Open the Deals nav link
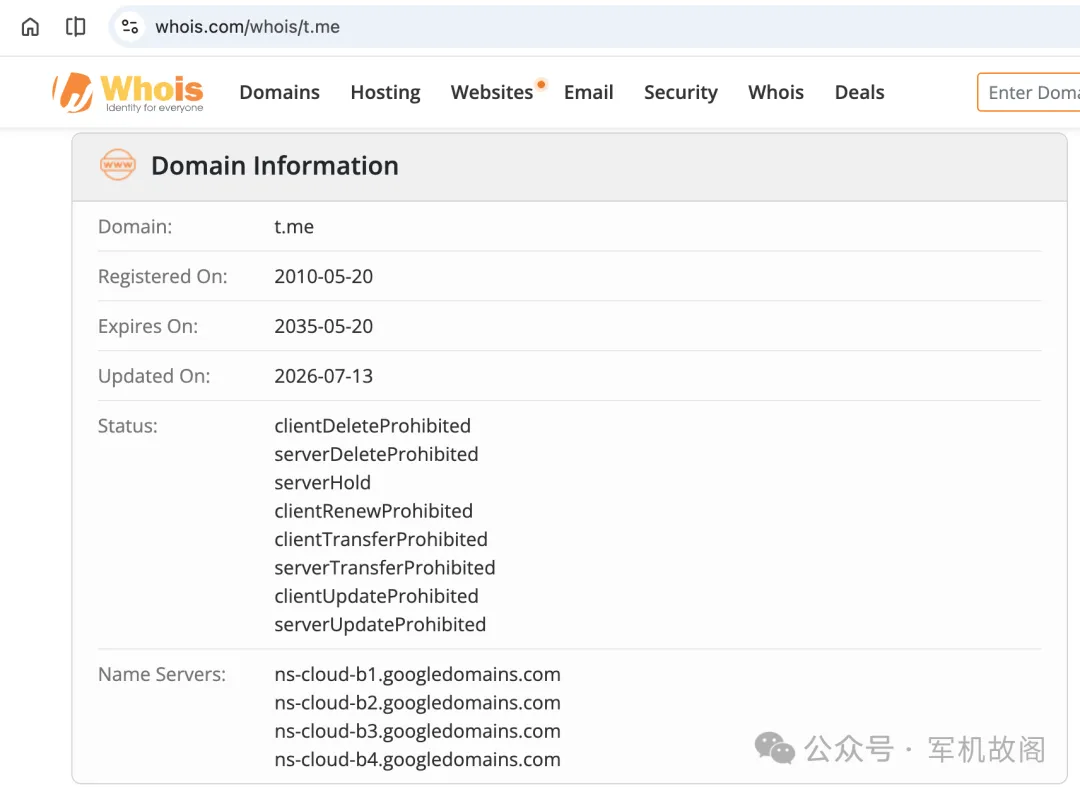Viewport: 1080px width, 792px height. click(x=859, y=92)
